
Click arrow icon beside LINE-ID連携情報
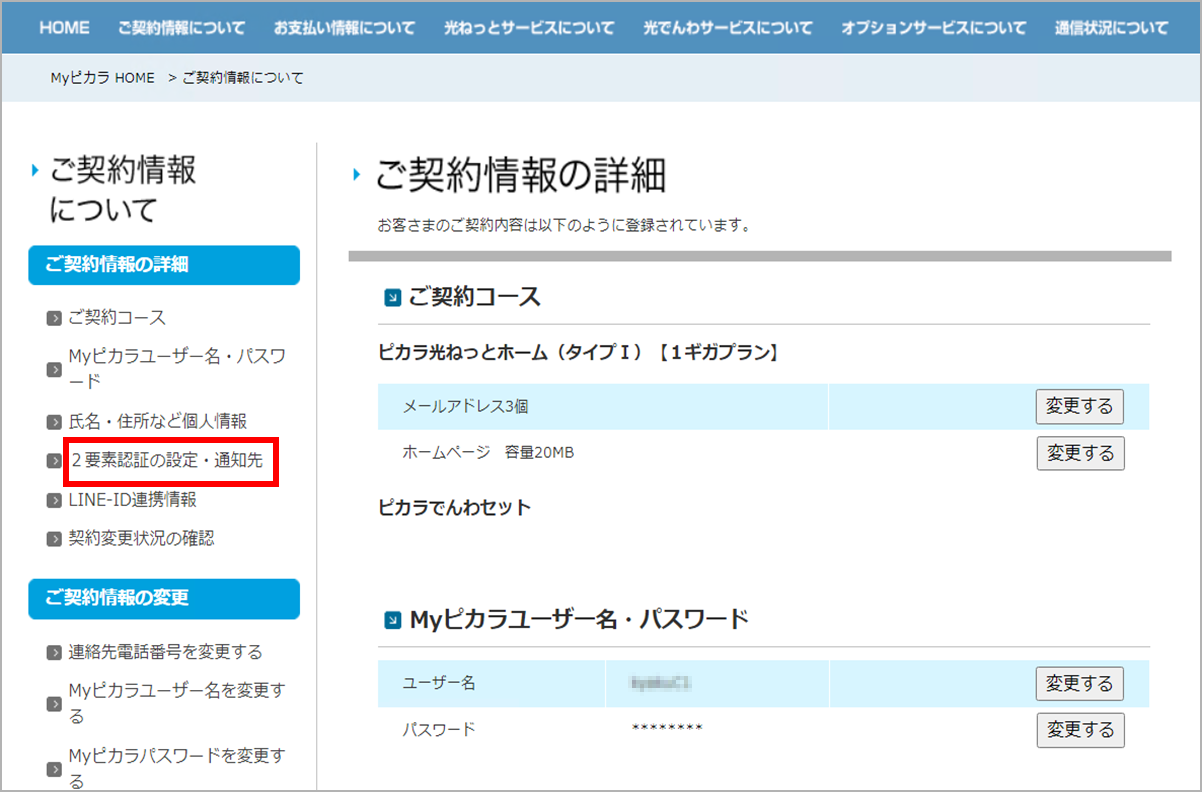(54, 501)
